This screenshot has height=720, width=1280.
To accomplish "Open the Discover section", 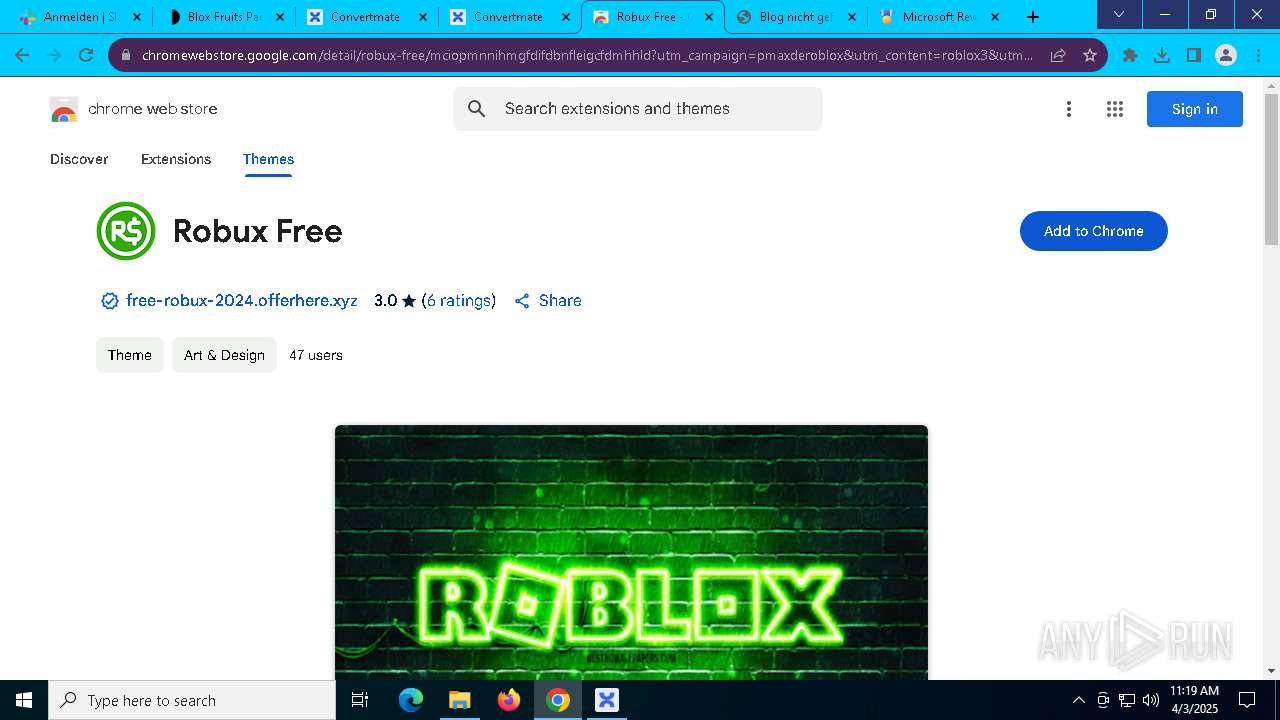I will (x=79, y=159).
